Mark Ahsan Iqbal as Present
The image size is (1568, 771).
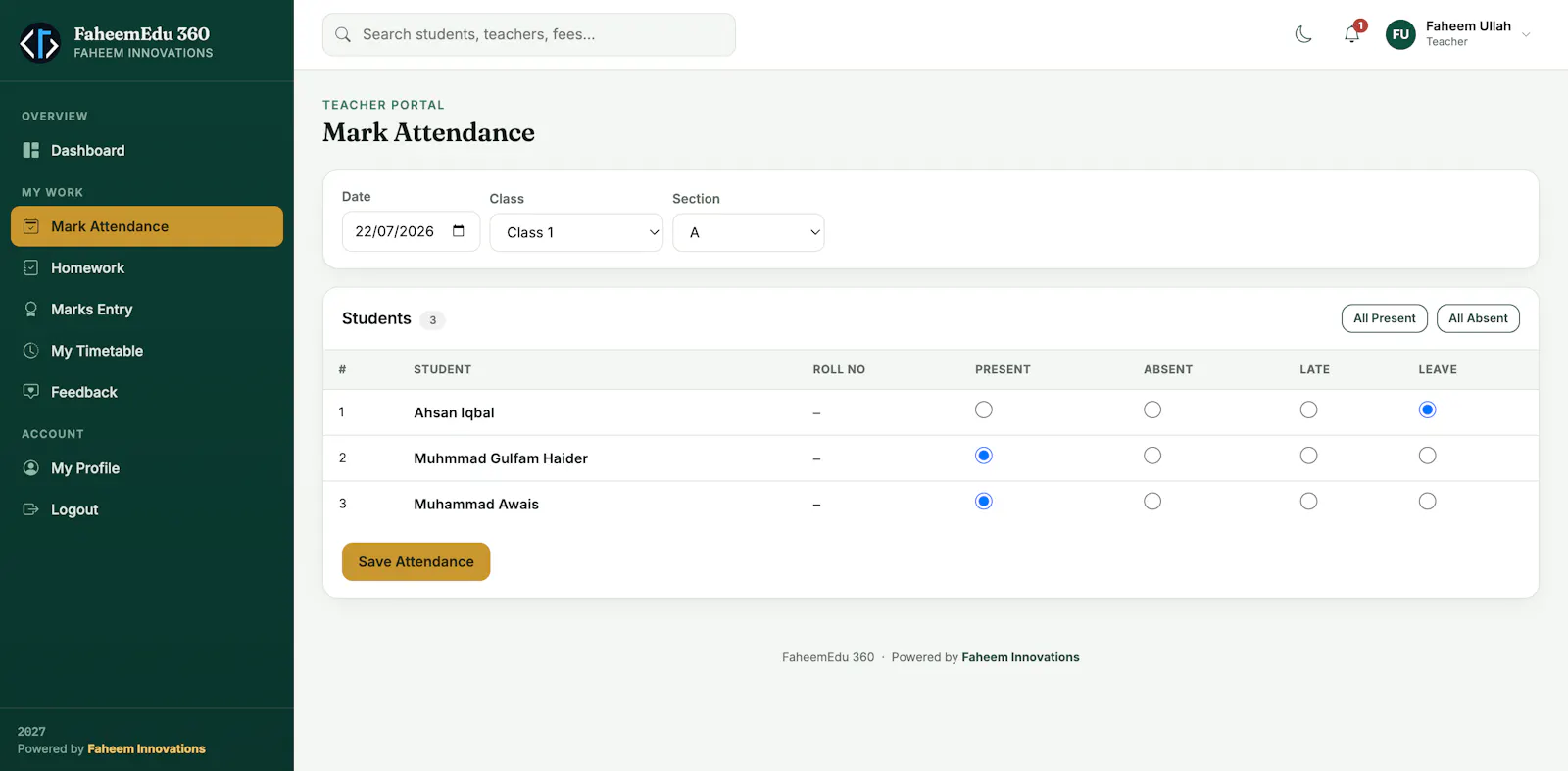point(984,410)
